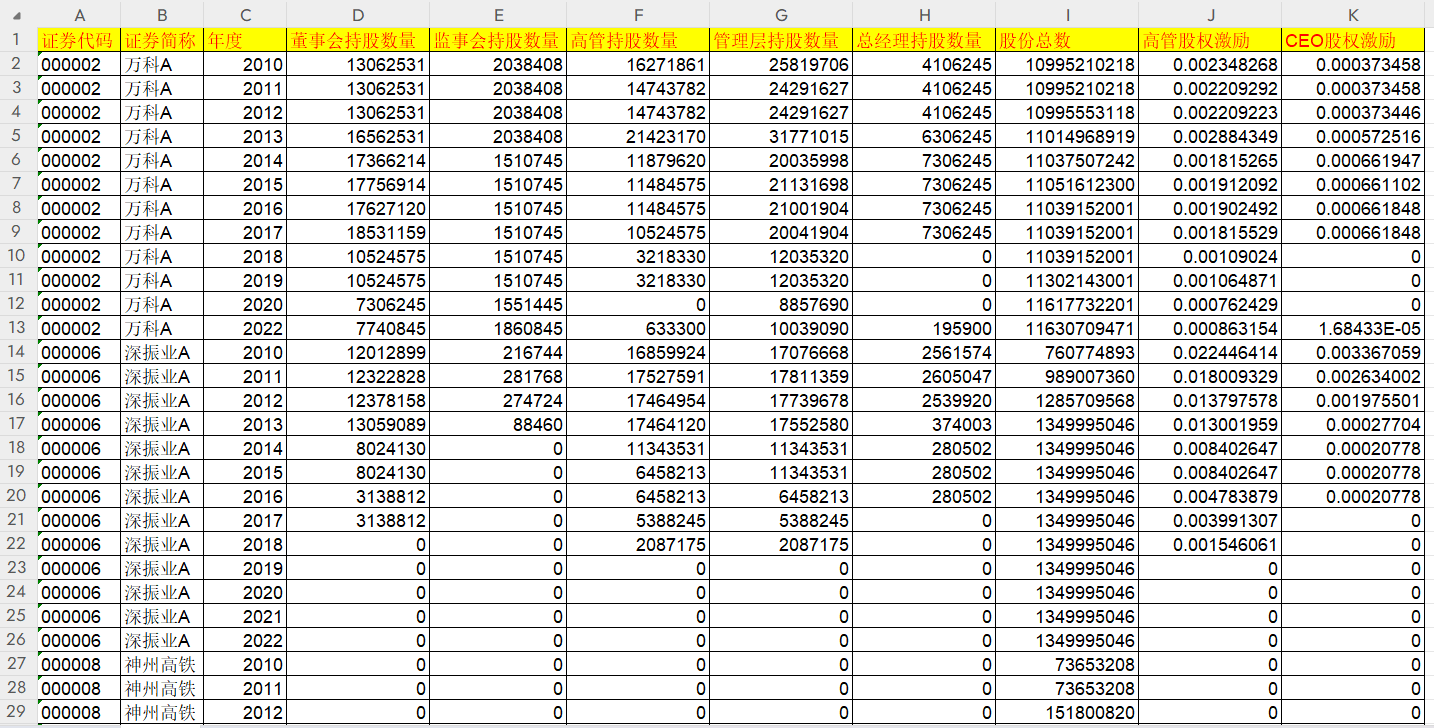Click the 证券简称 header cell
Viewport: 1434px width, 728px height.
[162, 40]
